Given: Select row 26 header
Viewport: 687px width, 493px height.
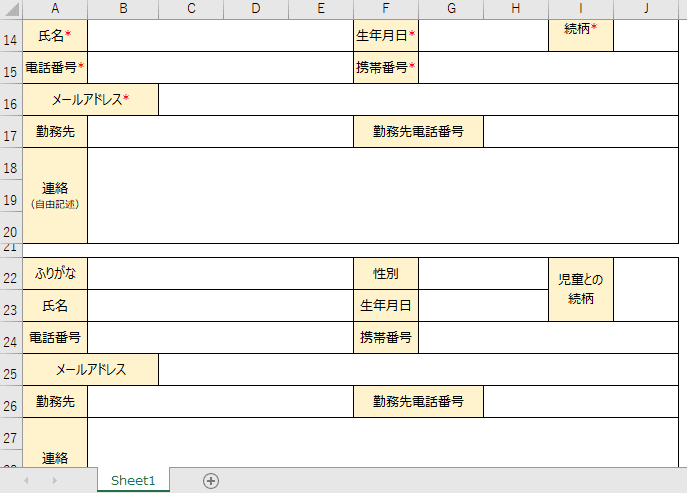Looking at the screenshot, I should click(x=11, y=401).
